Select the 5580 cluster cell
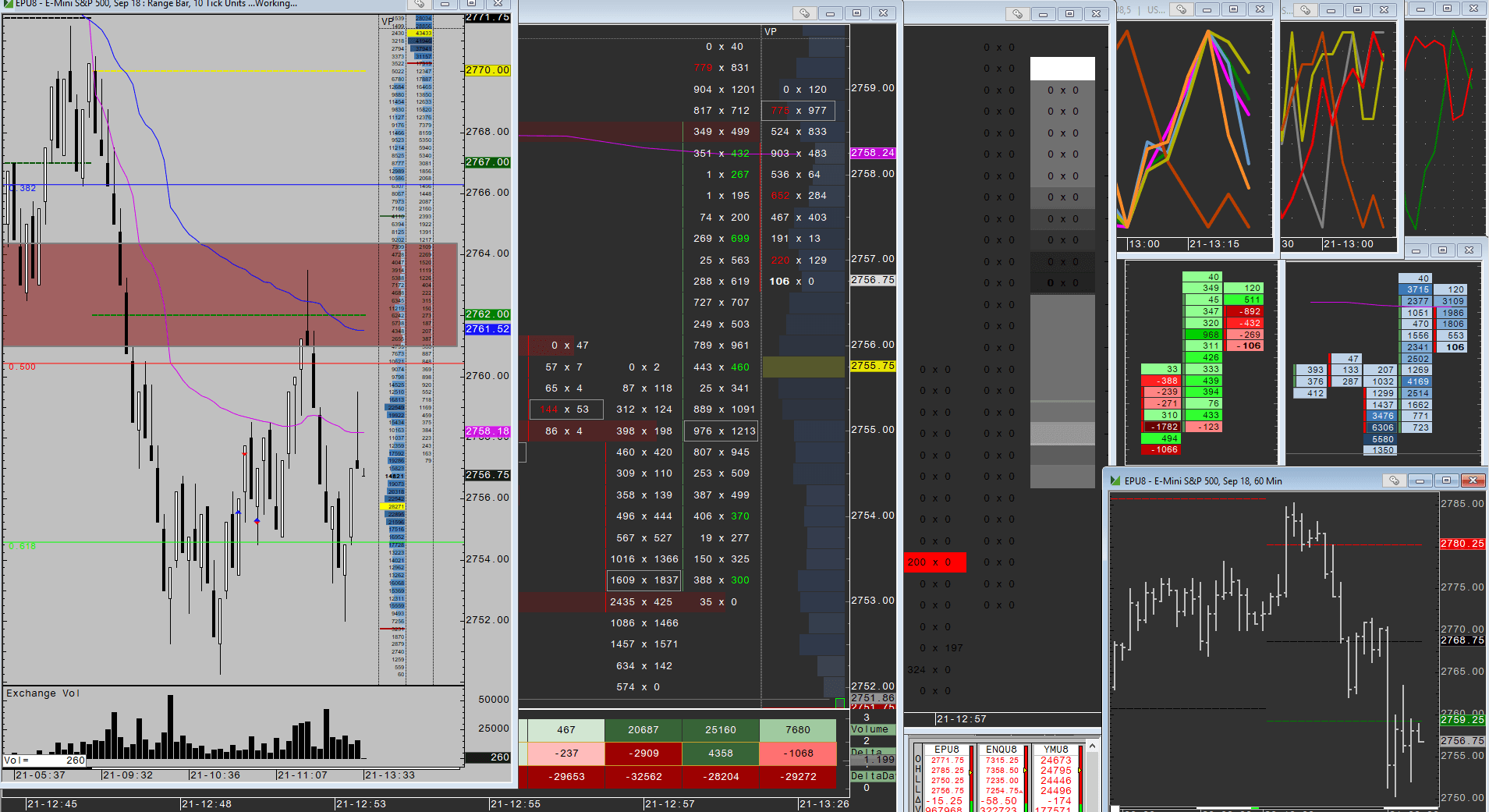 1381,439
